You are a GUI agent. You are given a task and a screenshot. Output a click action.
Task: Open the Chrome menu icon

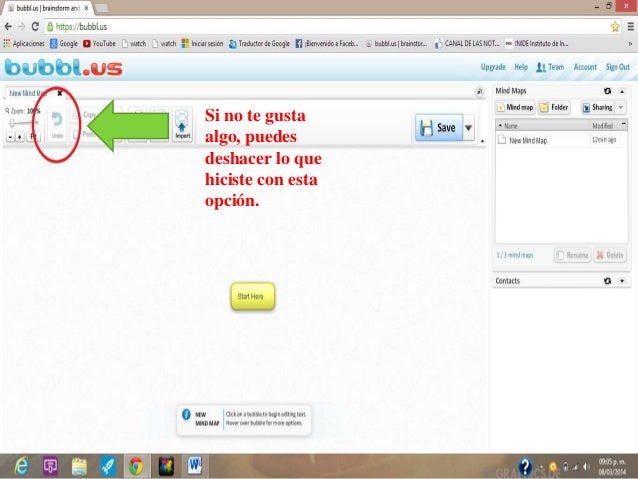coord(631,27)
